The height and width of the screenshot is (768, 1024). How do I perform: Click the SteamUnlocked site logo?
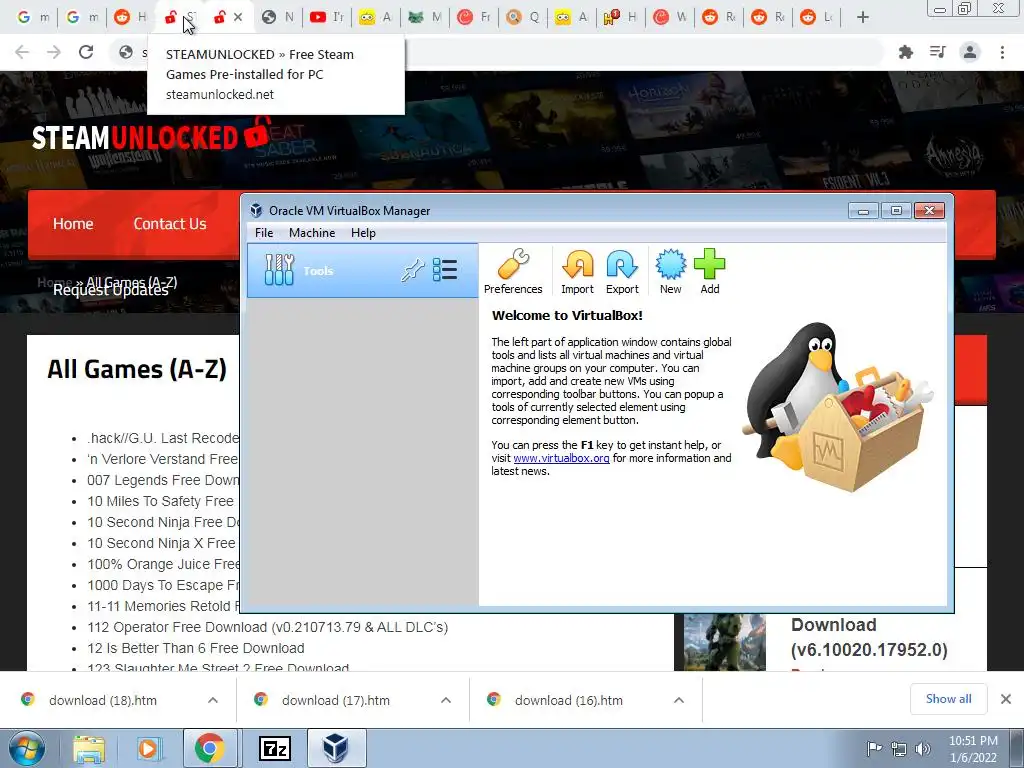coord(151,135)
